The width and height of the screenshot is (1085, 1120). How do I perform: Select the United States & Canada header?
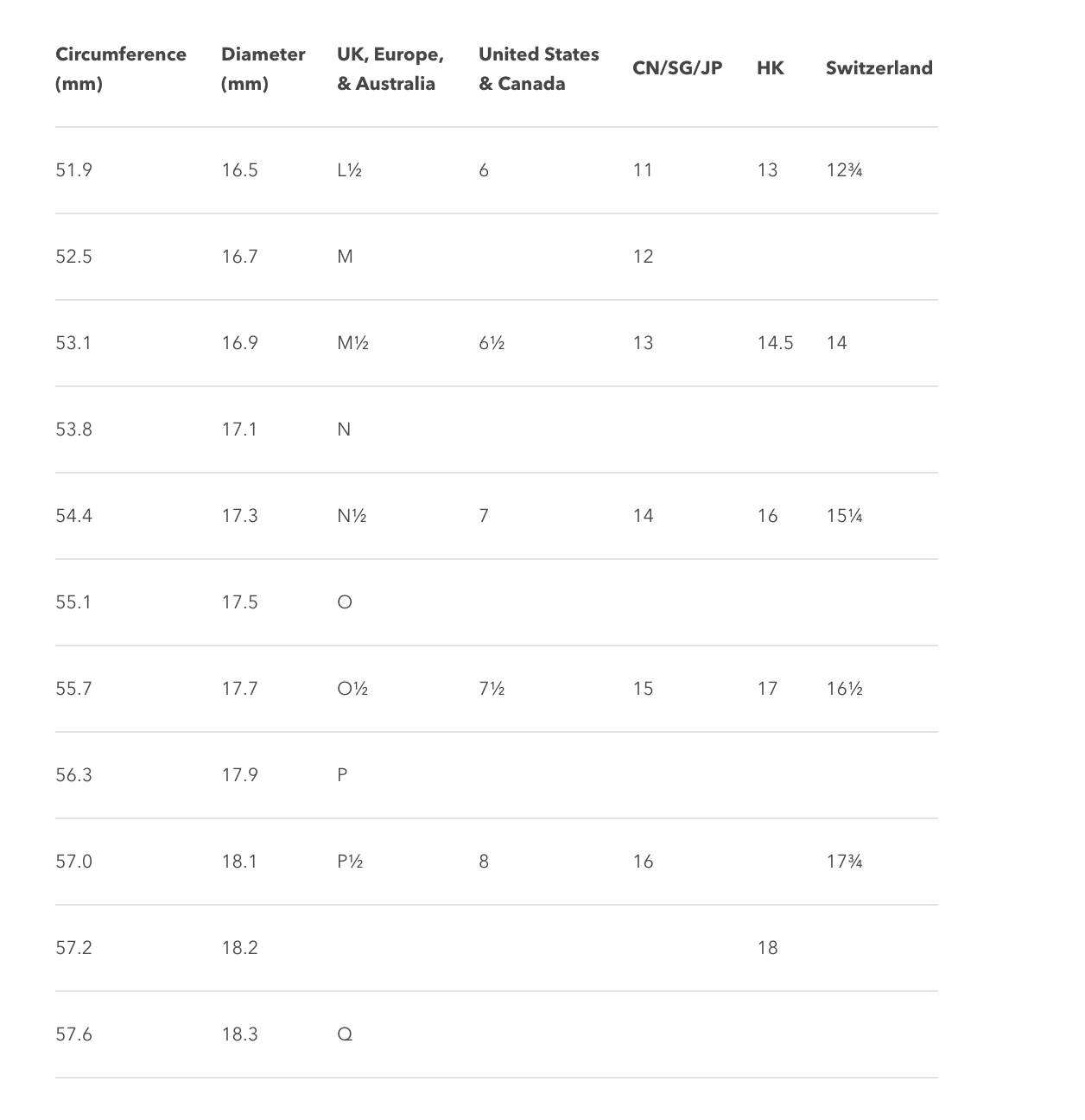click(x=539, y=69)
